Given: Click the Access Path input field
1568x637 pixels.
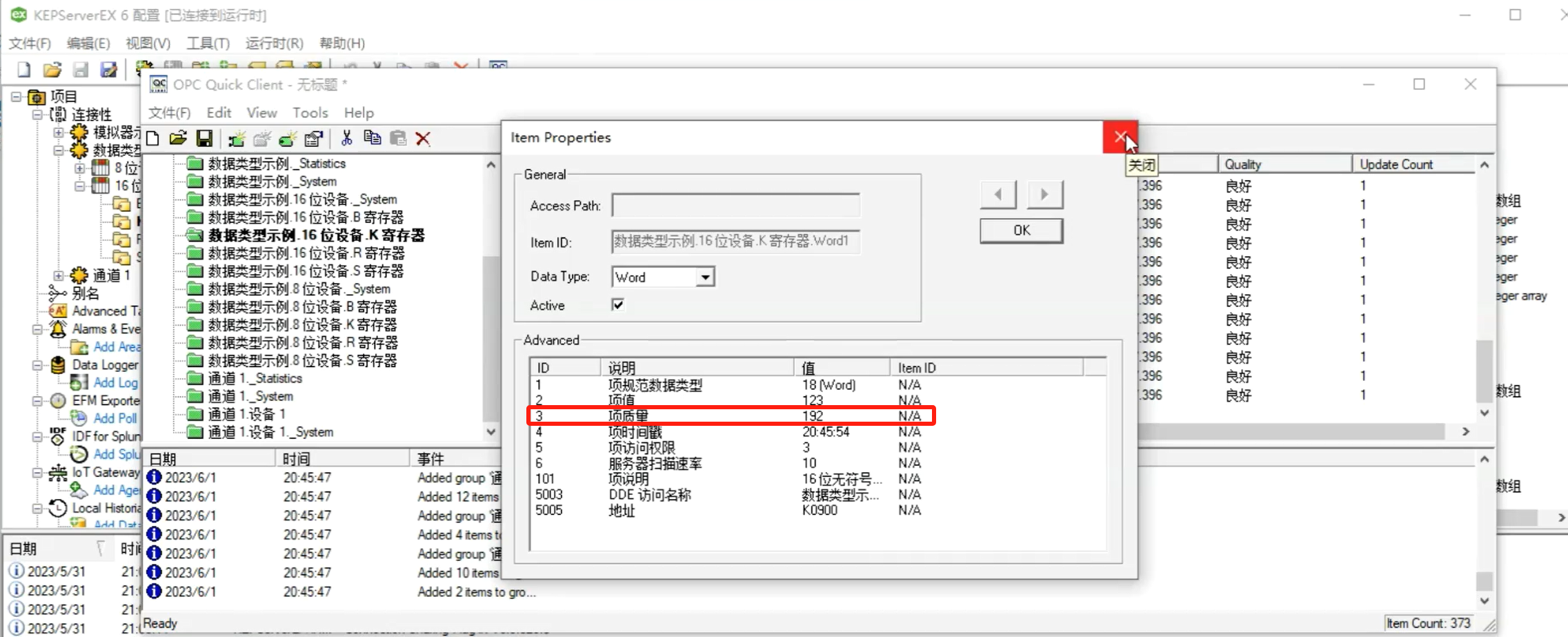Looking at the screenshot, I should click(x=735, y=206).
